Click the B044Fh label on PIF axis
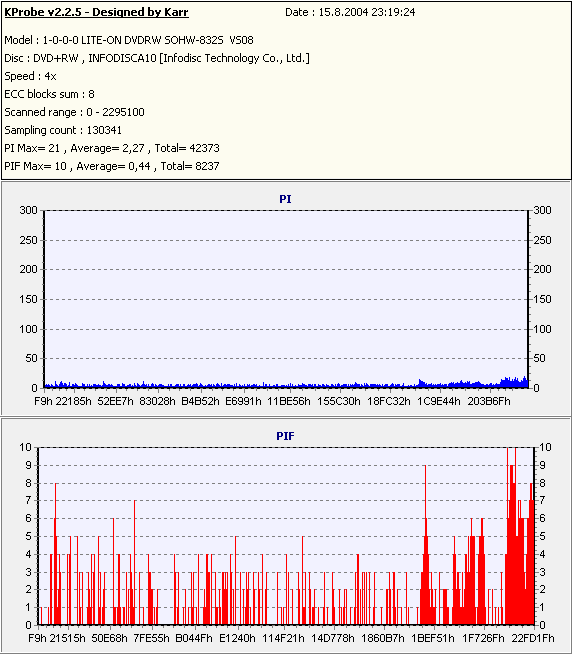 coord(194,638)
